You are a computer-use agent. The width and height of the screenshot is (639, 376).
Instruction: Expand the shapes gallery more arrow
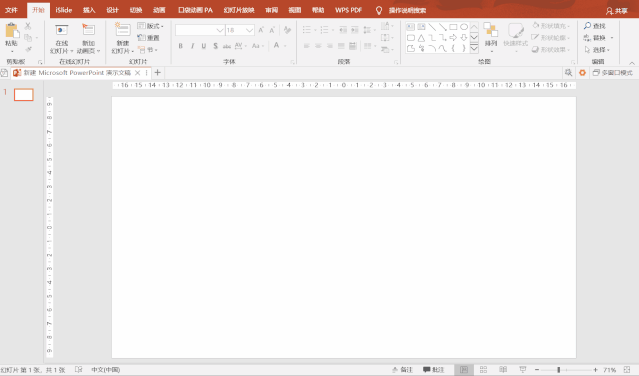[474, 48]
